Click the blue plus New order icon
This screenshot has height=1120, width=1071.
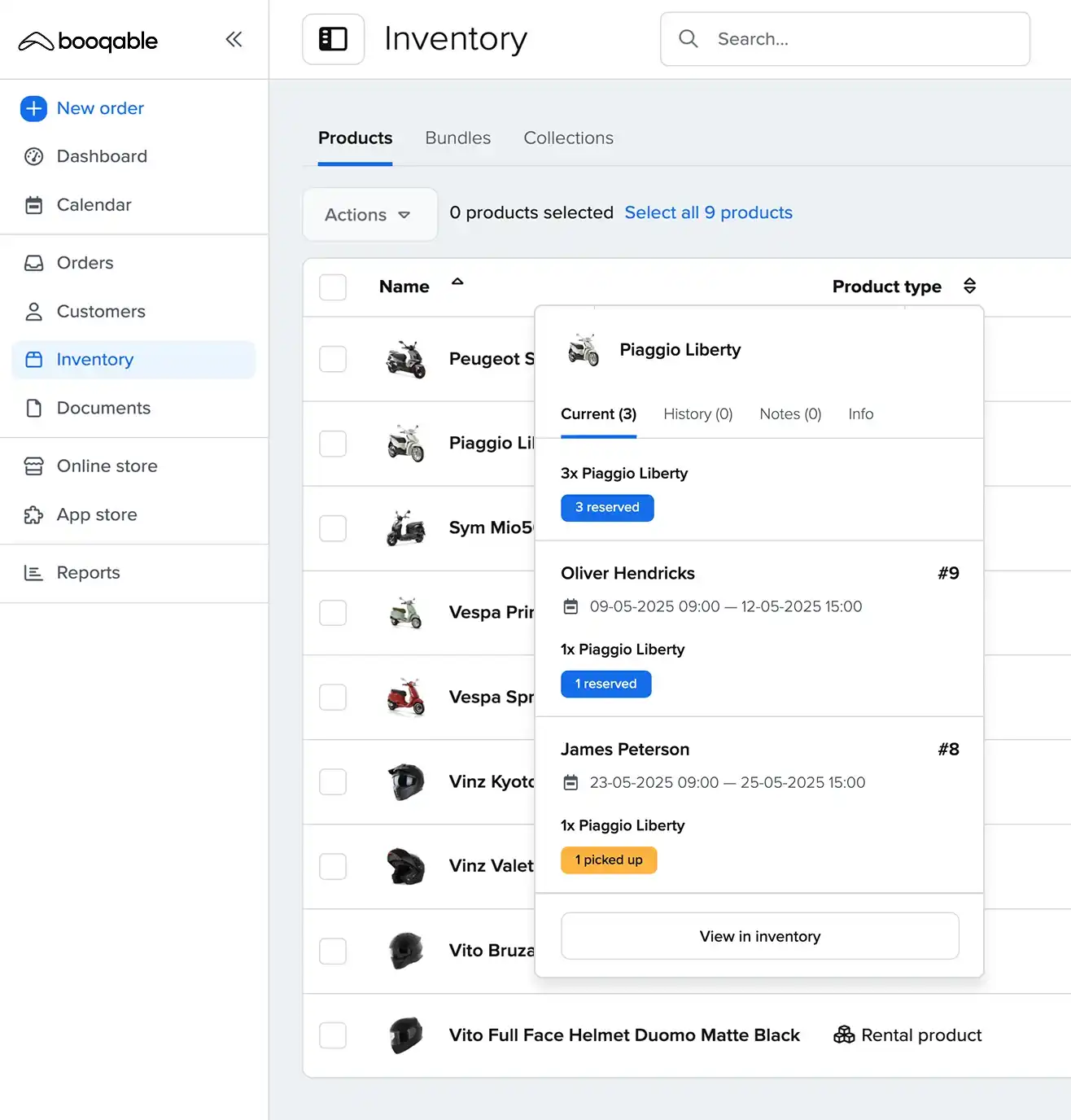(33, 108)
